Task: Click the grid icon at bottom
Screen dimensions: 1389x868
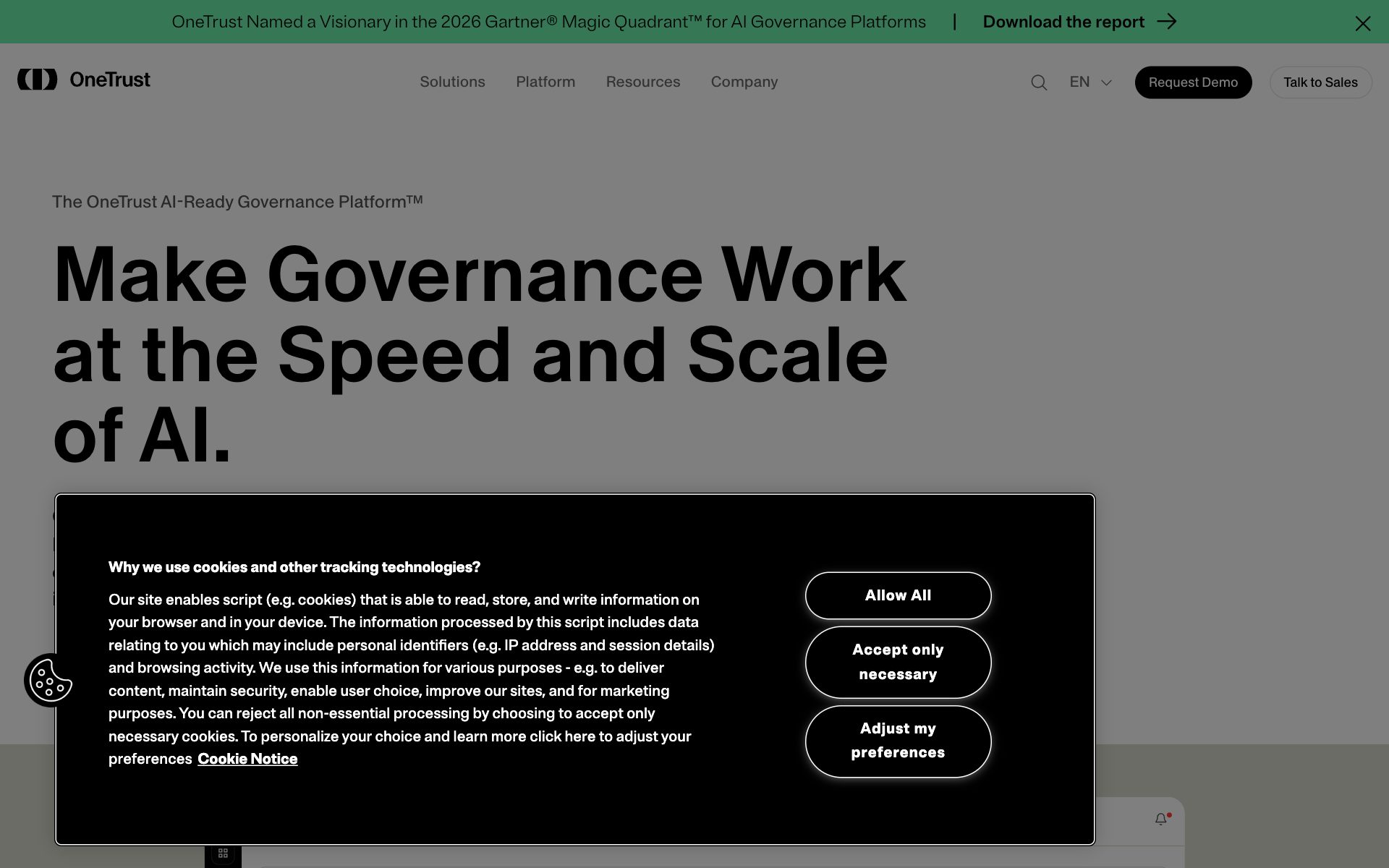Action: [x=223, y=854]
